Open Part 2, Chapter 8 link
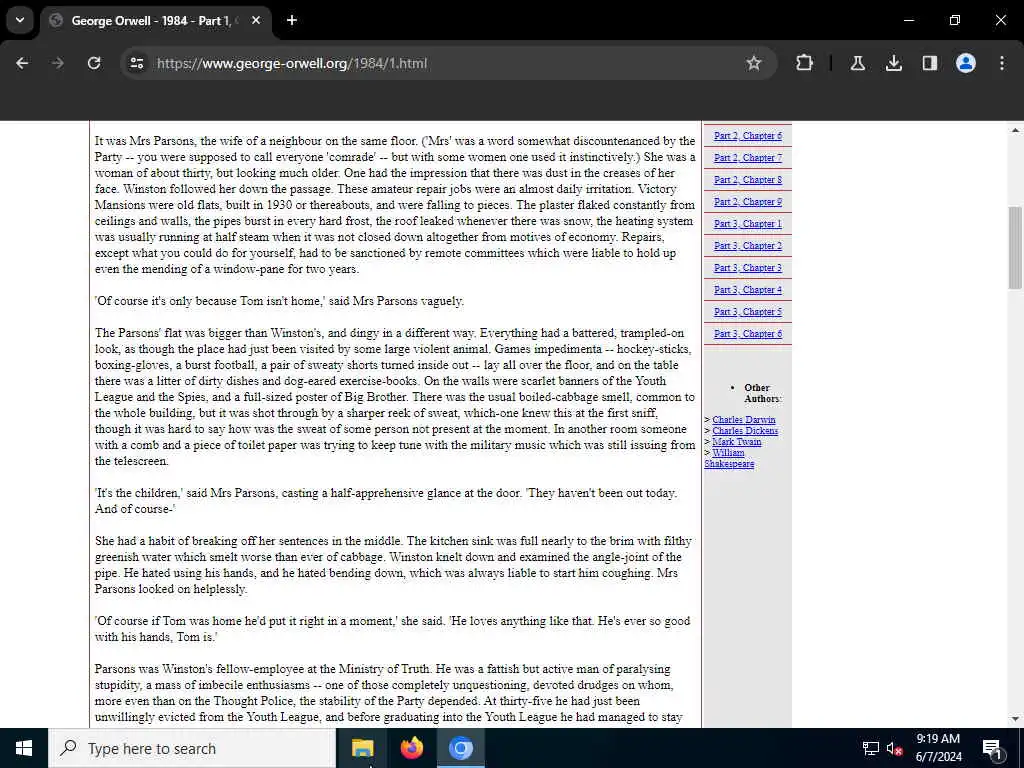The width and height of the screenshot is (1024, 768). click(x=748, y=180)
